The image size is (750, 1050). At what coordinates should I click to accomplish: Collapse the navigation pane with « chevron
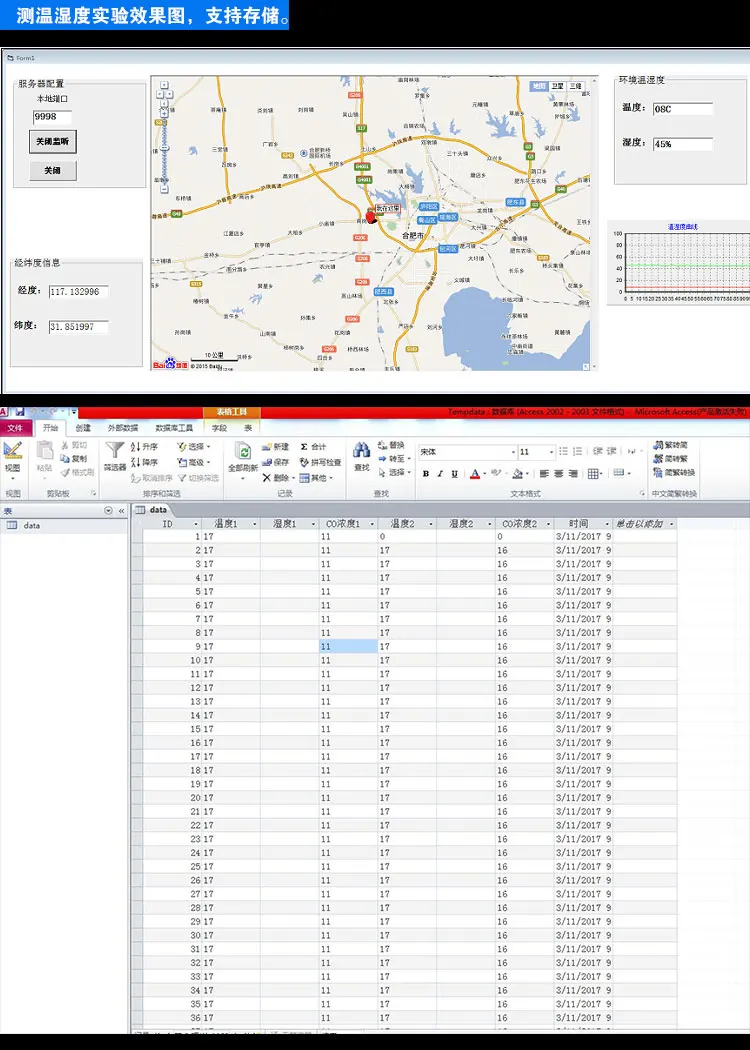click(x=121, y=510)
